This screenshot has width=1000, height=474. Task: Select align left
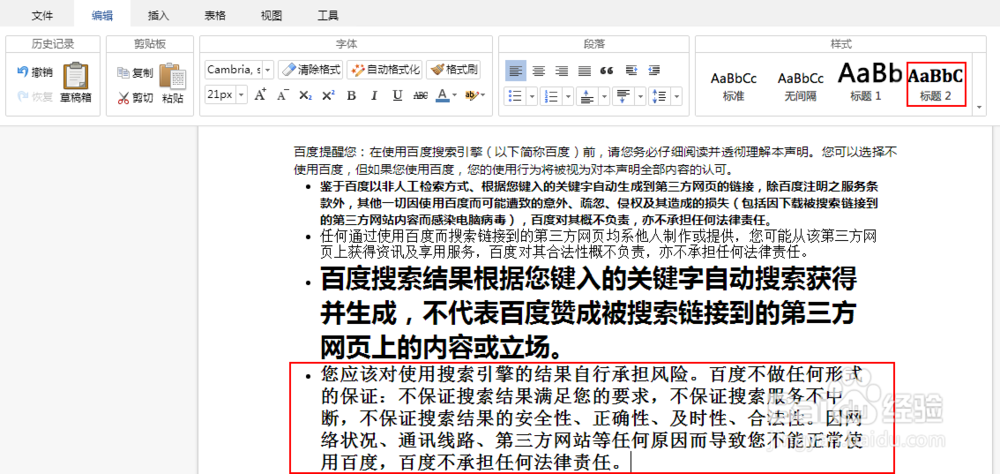[x=516, y=71]
